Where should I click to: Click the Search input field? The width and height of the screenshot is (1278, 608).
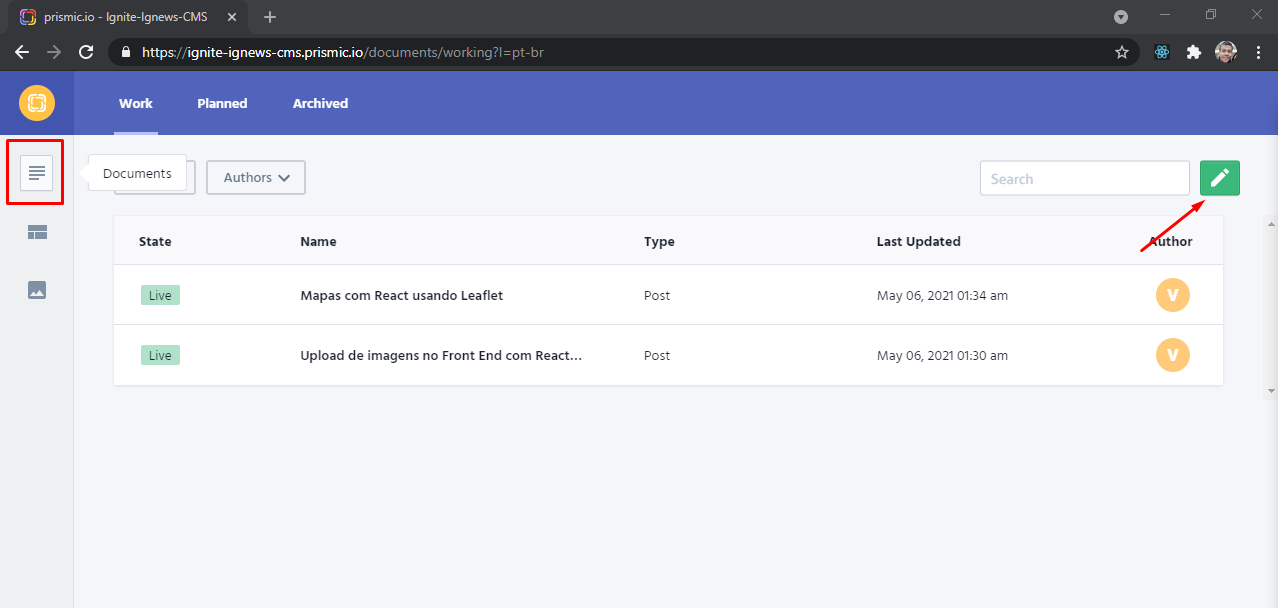point(1084,178)
